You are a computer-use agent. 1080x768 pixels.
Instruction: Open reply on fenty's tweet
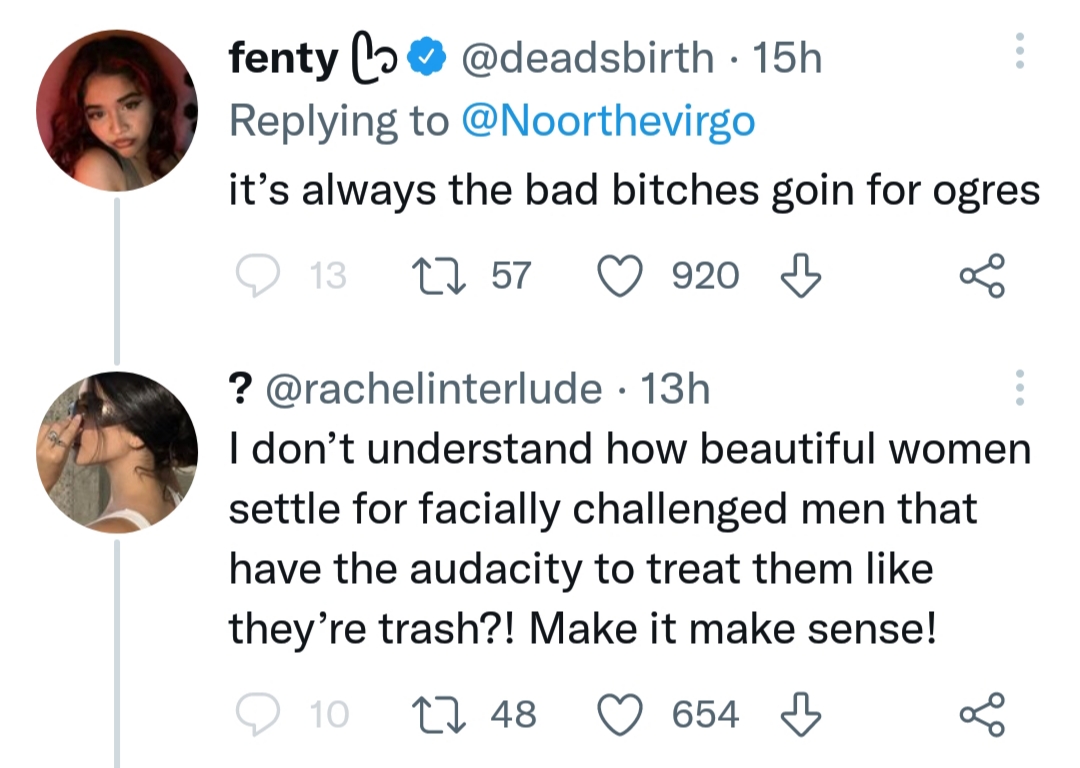258,276
